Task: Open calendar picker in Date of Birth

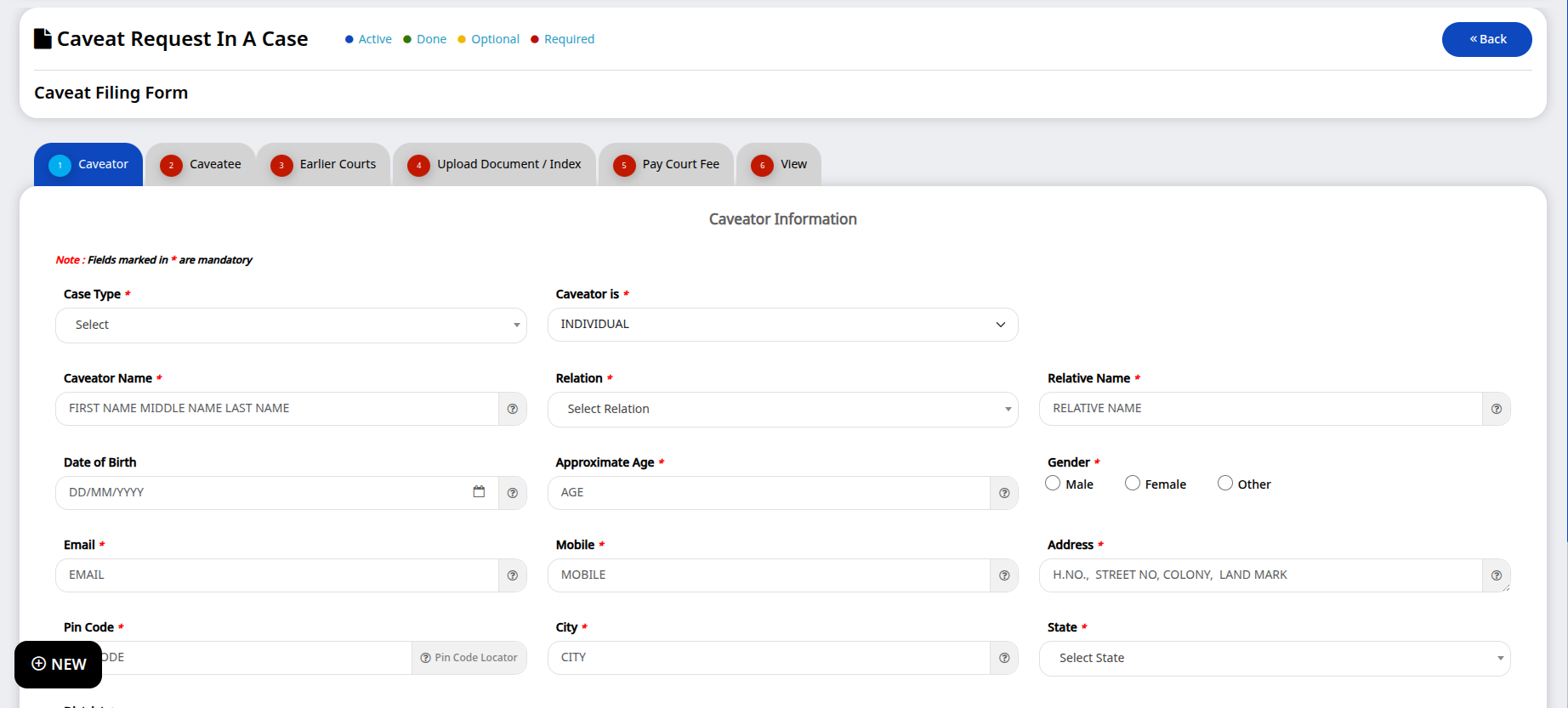Action: pyautogui.click(x=479, y=492)
